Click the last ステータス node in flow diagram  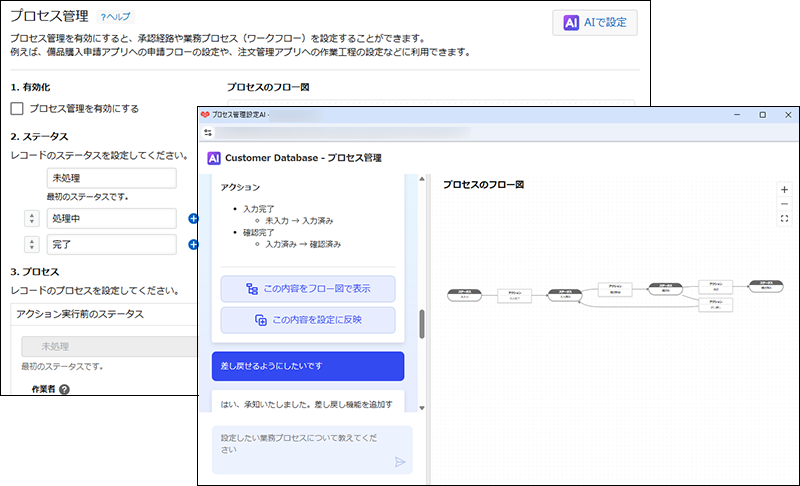[766, 286]
